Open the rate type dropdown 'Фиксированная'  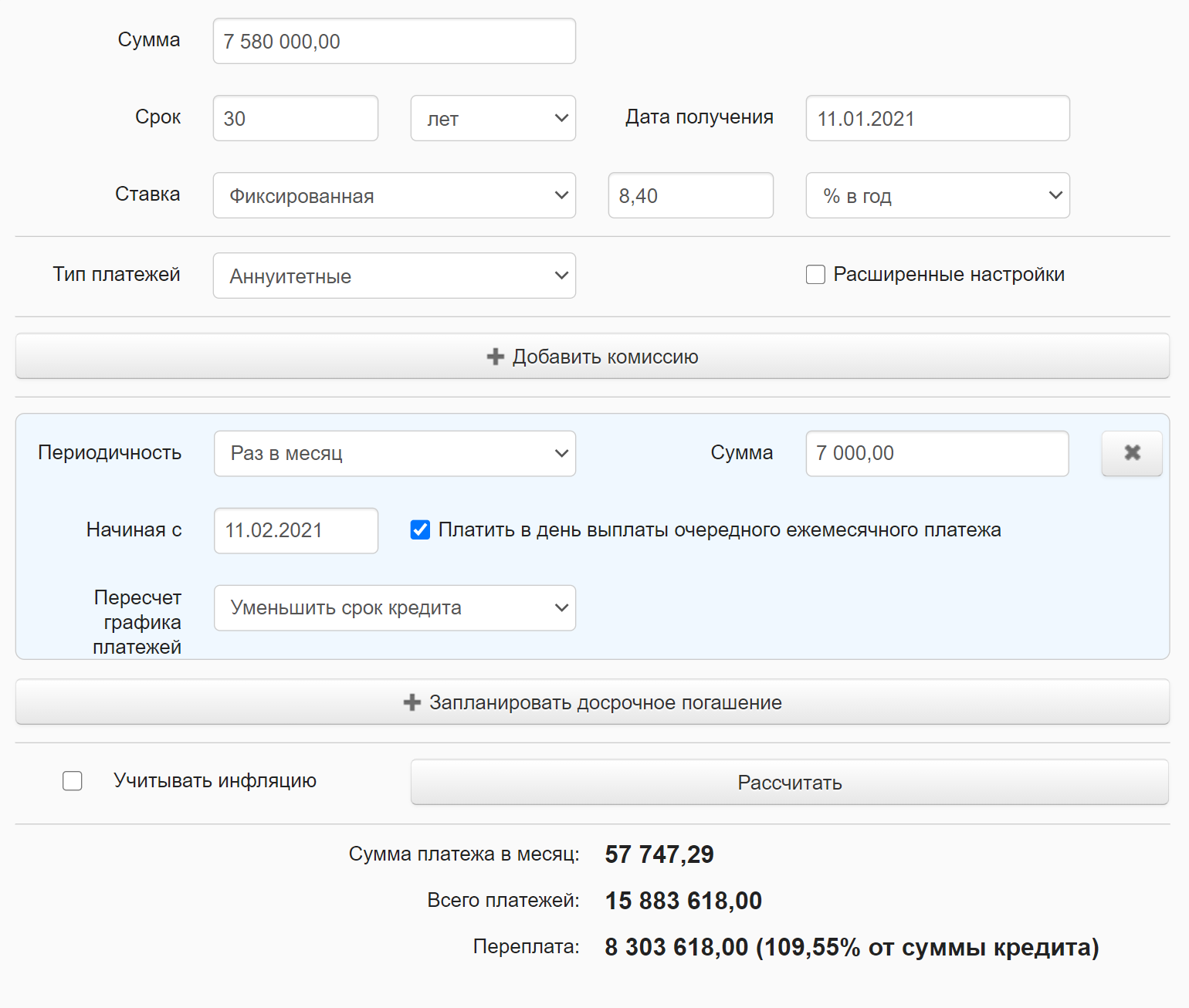(x=395, y=195)
